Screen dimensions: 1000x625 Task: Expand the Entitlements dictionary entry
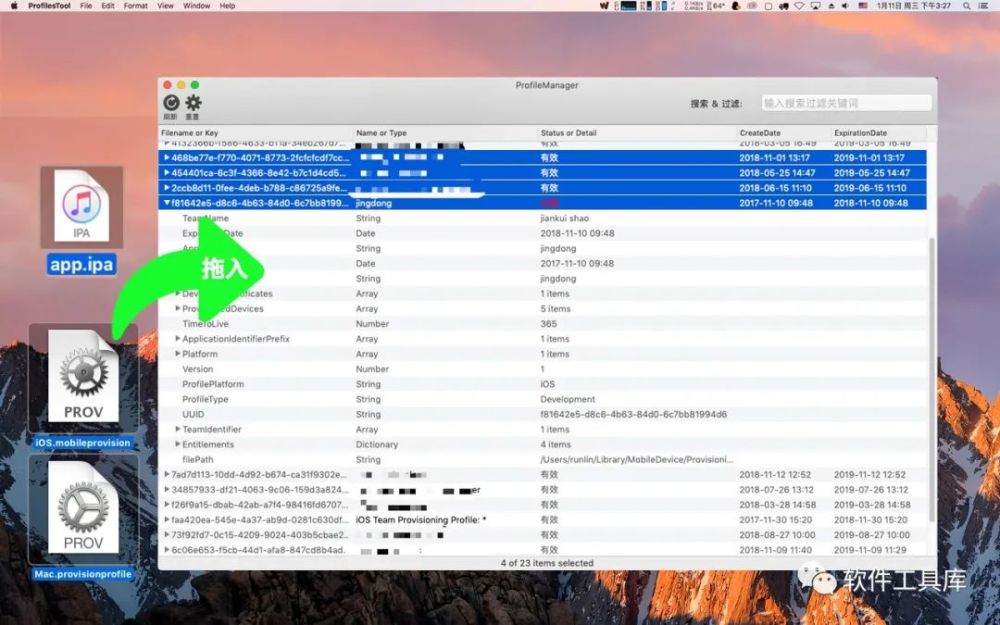(178, 445)
